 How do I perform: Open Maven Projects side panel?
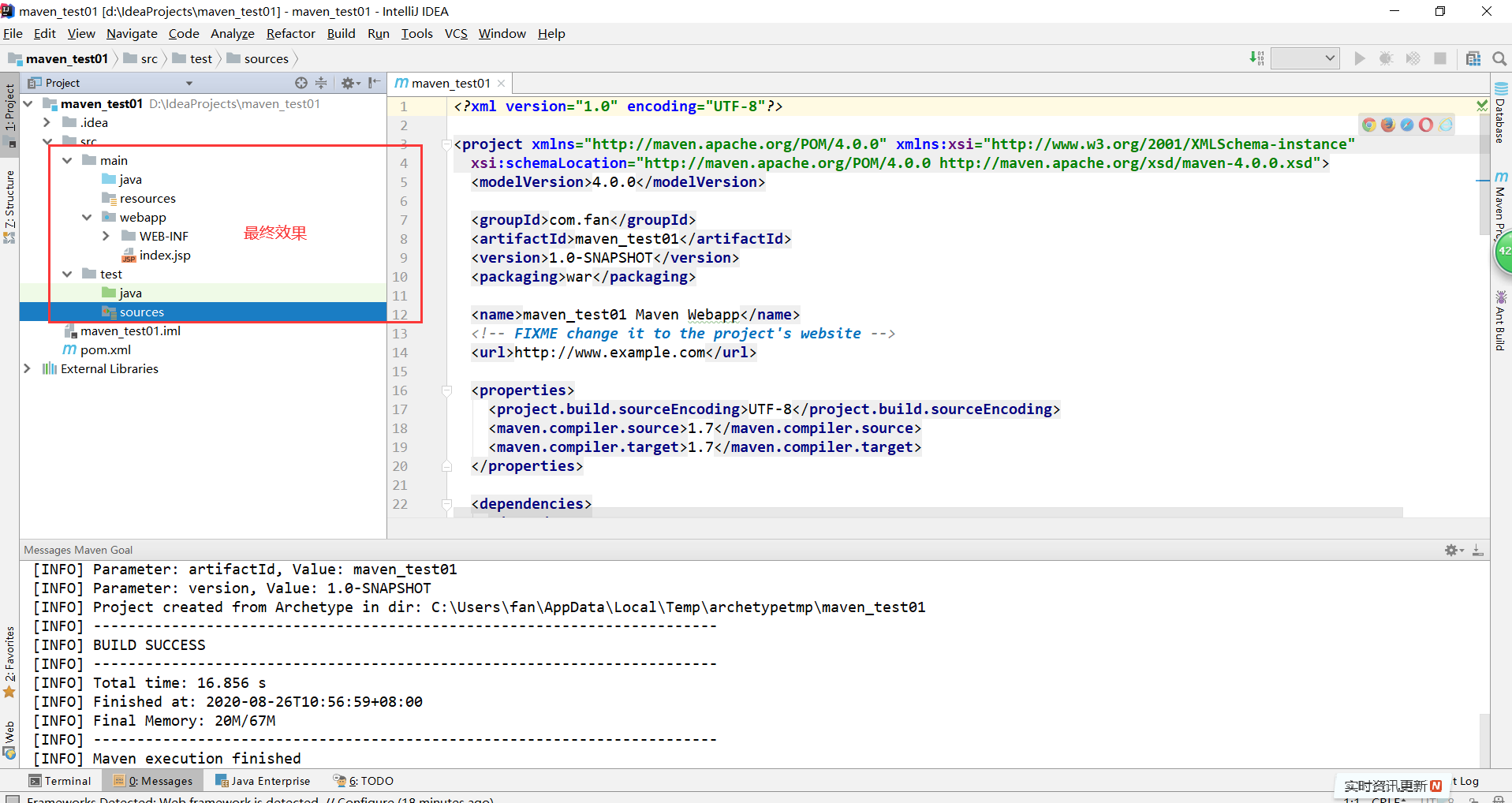coord(1501,206)
